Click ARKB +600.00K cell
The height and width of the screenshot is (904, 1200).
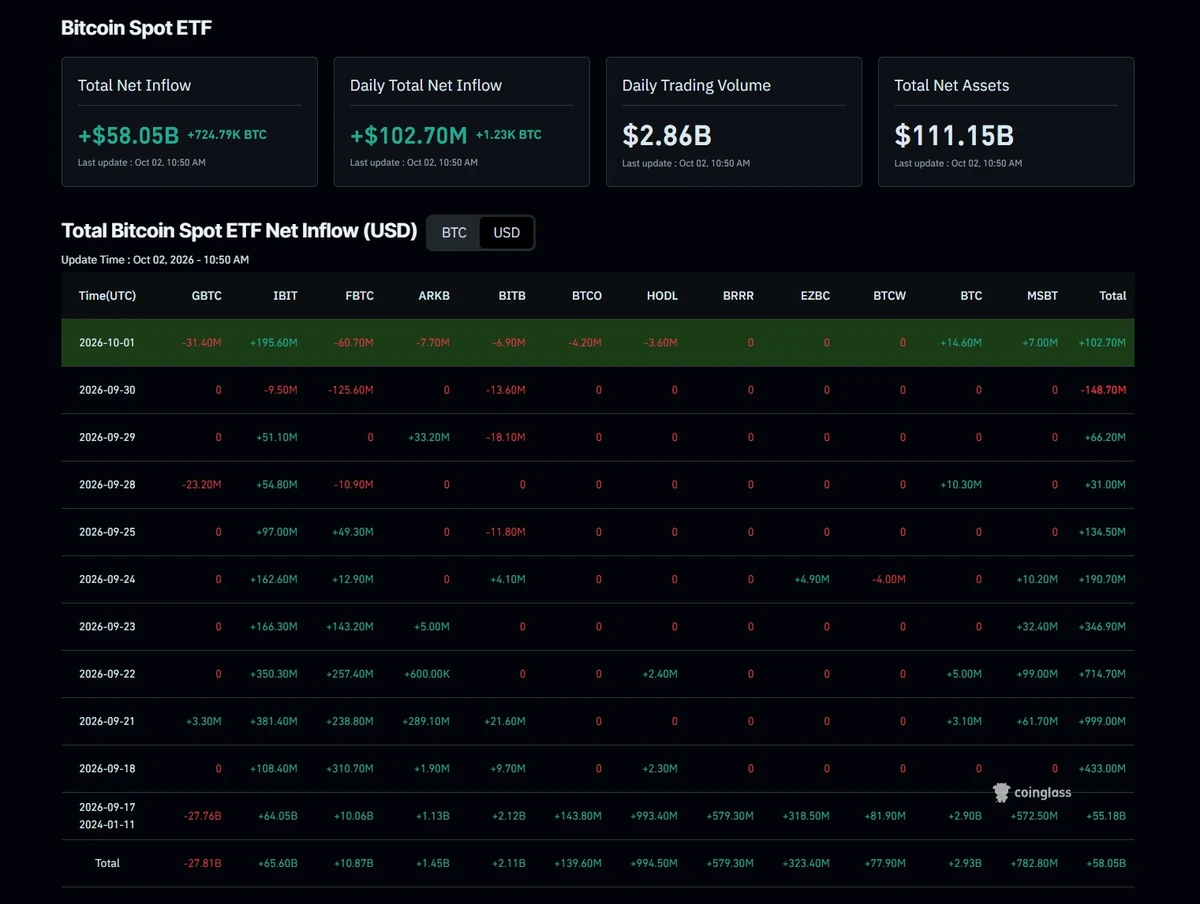click(425, 674)
